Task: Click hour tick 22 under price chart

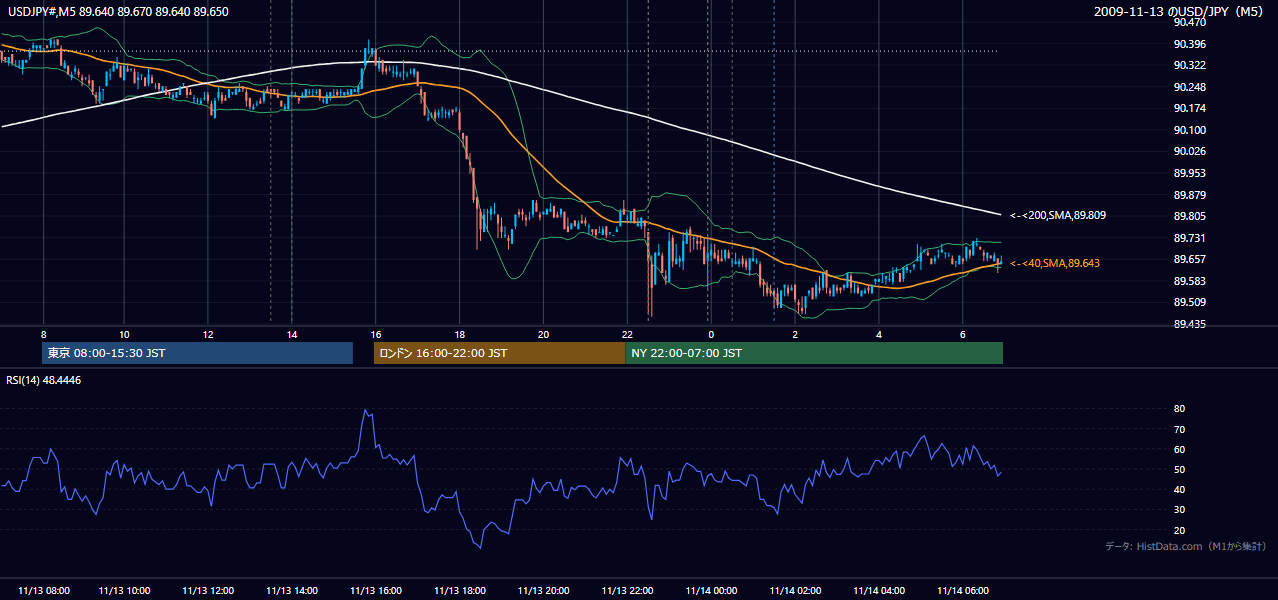Action: pos(627,334)
